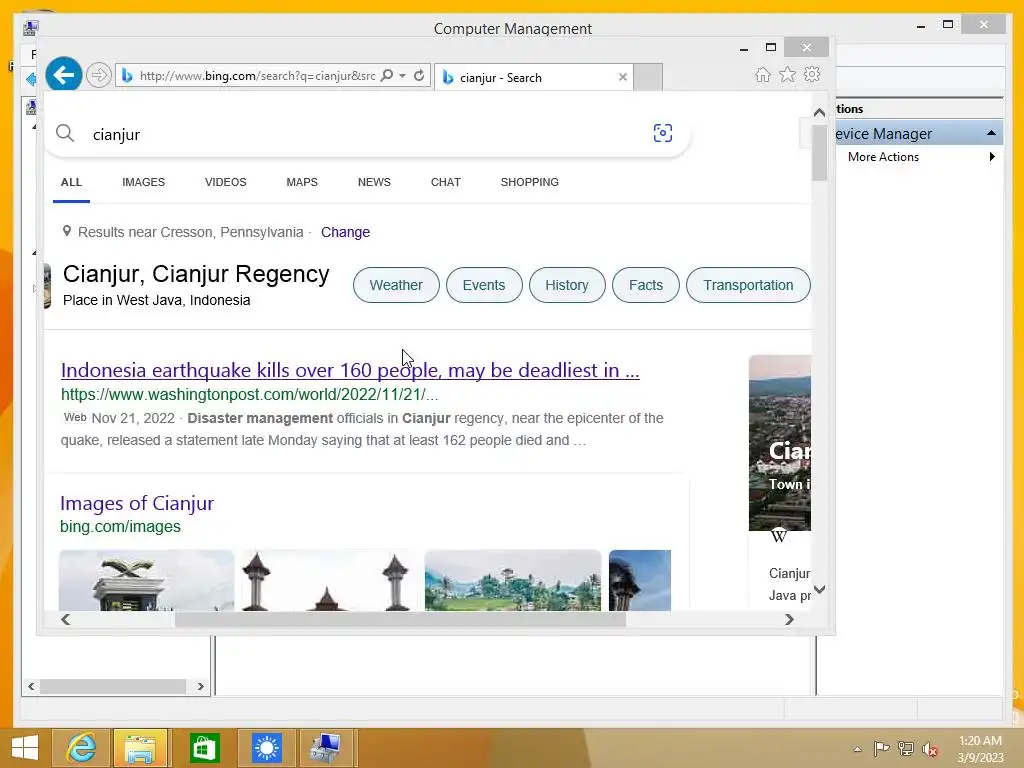Open the Windows Start button

(25, 748)
